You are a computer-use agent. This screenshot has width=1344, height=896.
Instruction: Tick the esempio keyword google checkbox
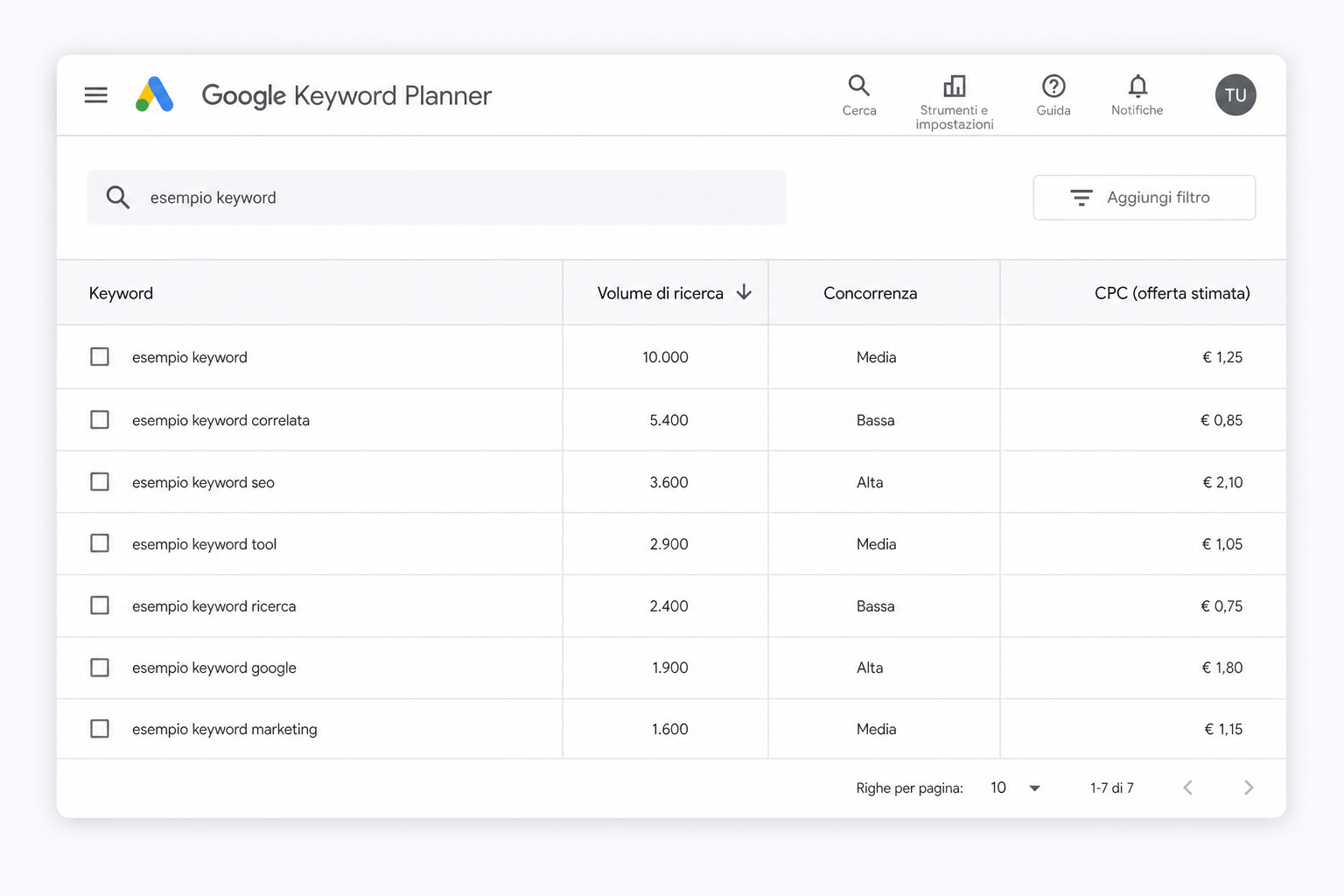point(100,668)
